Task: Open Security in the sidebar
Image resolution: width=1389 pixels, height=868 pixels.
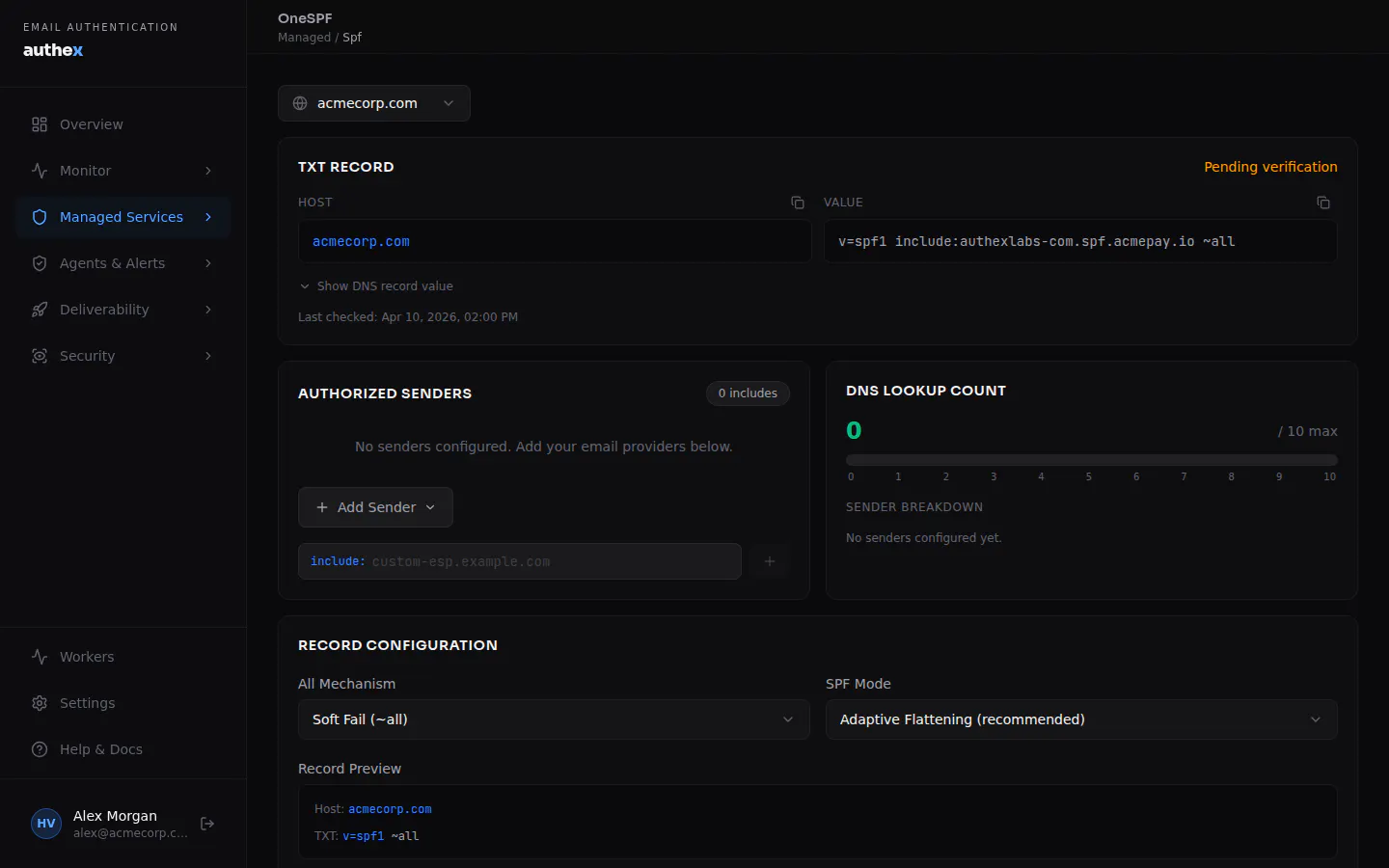Action: tap(123, 356)
